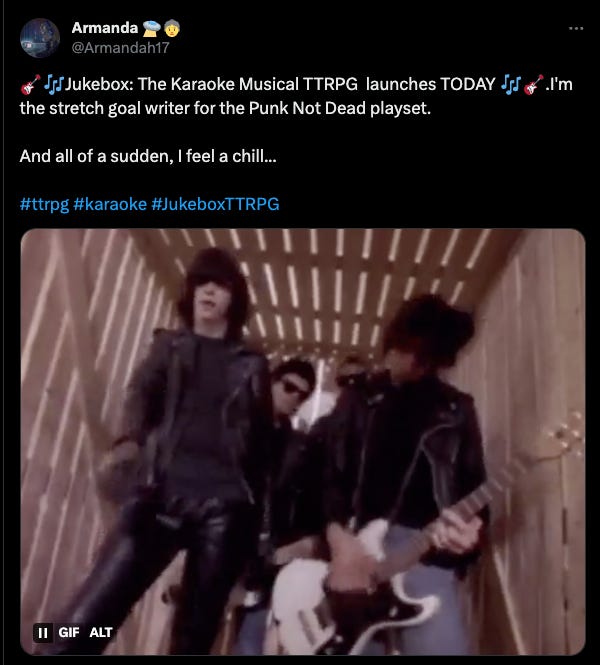The image size is (600, 665).
Task: Click the @Armandah17 handle
Action: [120, 48]
